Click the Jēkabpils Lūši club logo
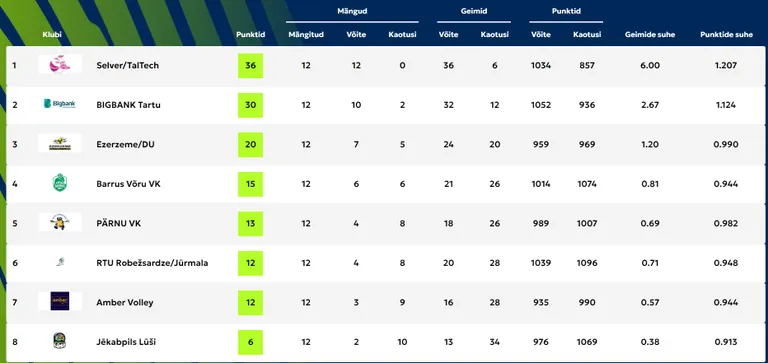This screenshot has height=363, width=768. coord(60,341)
